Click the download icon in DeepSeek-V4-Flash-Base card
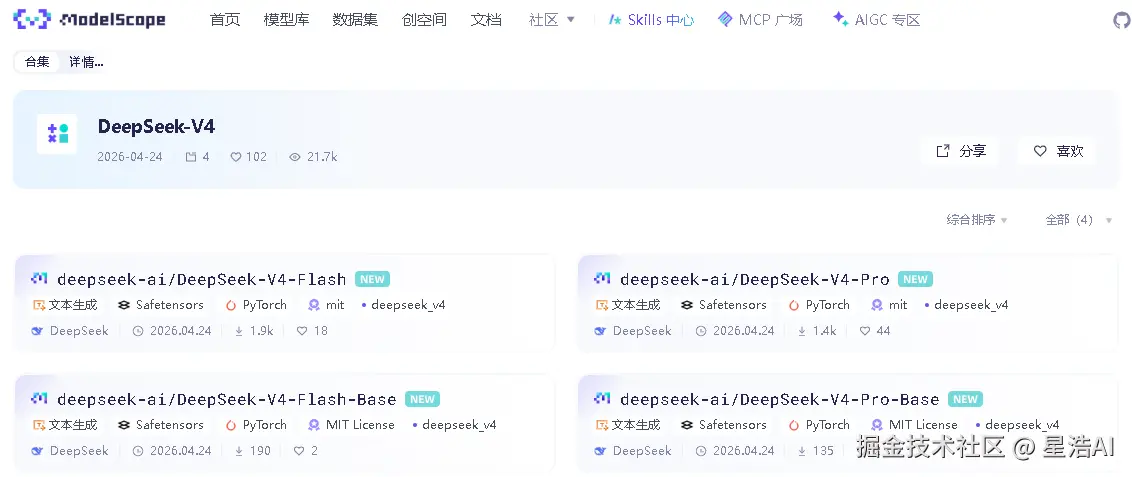 (239, 451)
